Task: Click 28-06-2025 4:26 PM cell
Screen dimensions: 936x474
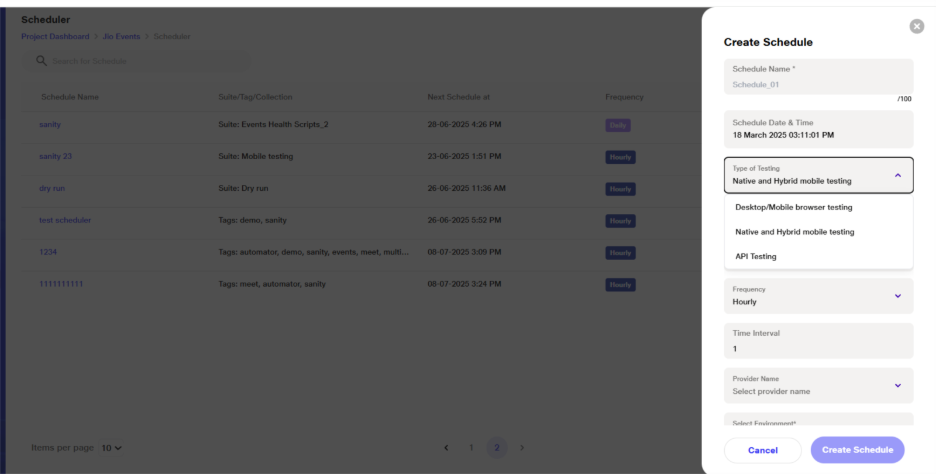Action: pos(464,125)
